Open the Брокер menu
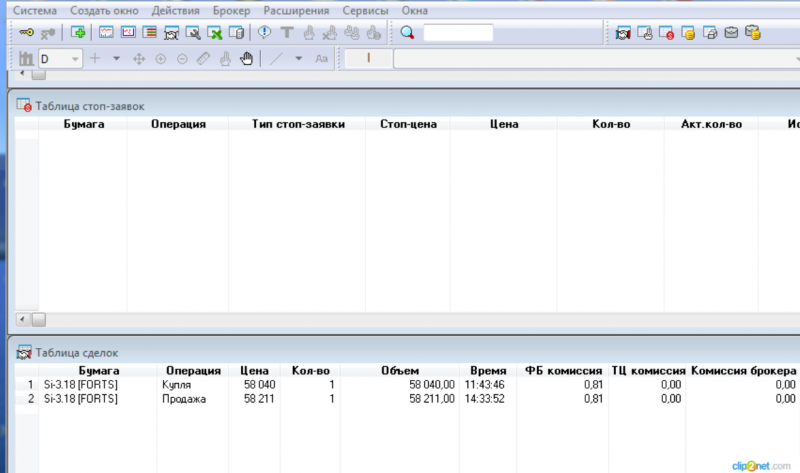This screenshot has width=800, height=473. click(x=232, y=10)
